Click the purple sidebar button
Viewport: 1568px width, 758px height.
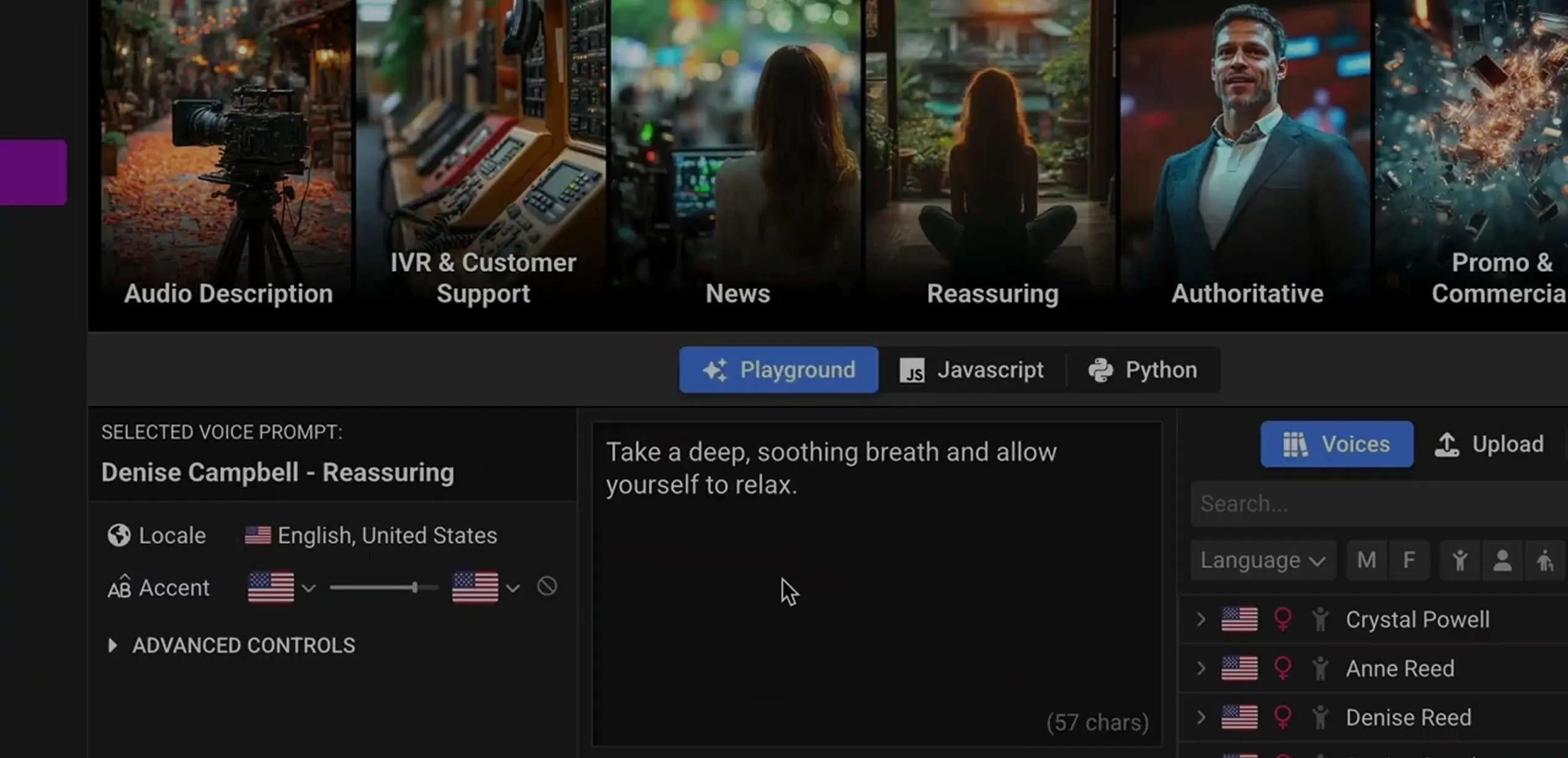click(33, 172)
